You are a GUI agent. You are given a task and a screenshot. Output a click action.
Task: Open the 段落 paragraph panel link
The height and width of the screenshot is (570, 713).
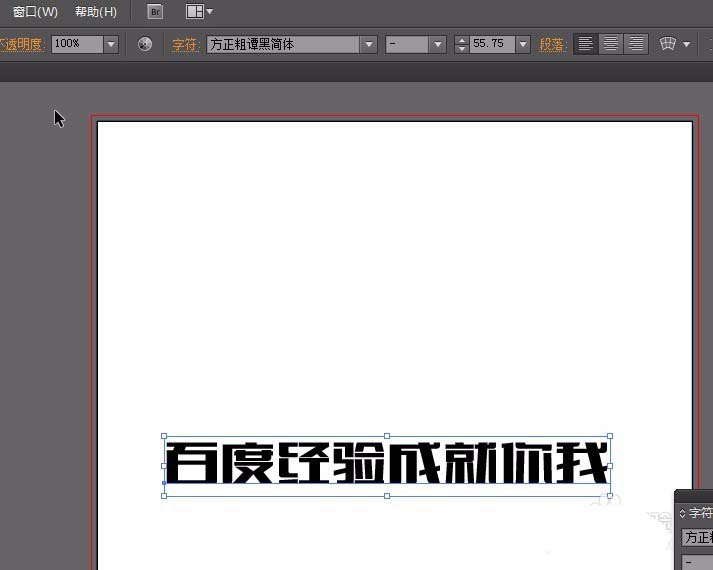tap(552, 45)
